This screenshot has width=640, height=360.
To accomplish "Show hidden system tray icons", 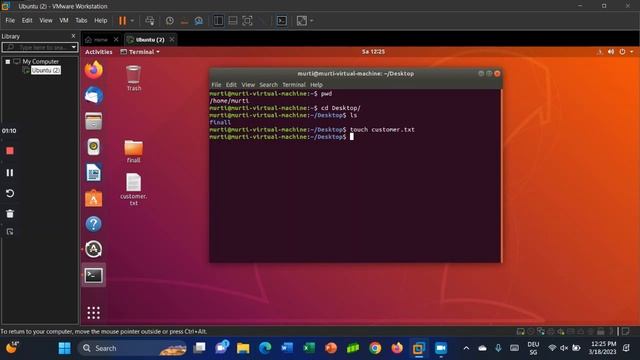I will [466, 348].
